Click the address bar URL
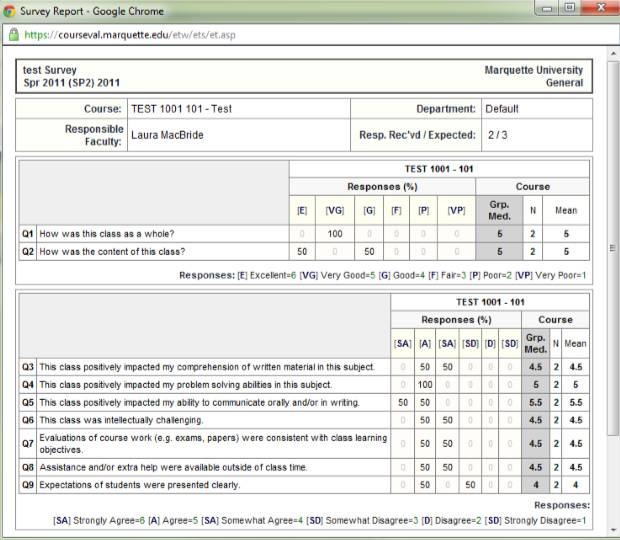This screenshot has width=620, height=540. (130, 35)
